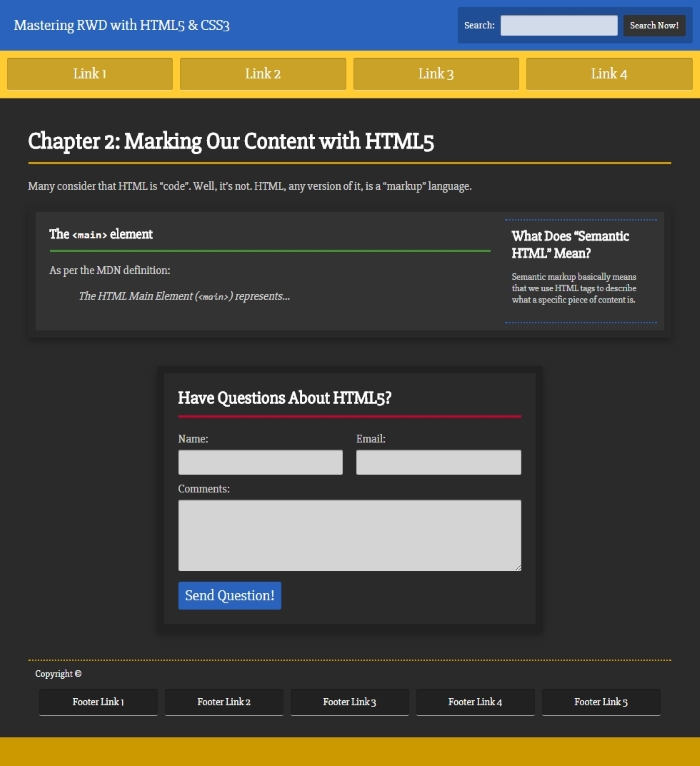Screen dimensions: 700x766
Task: Click the Mastering RWD with HTML5 & CSS3 title
Action: click(122, 25)
